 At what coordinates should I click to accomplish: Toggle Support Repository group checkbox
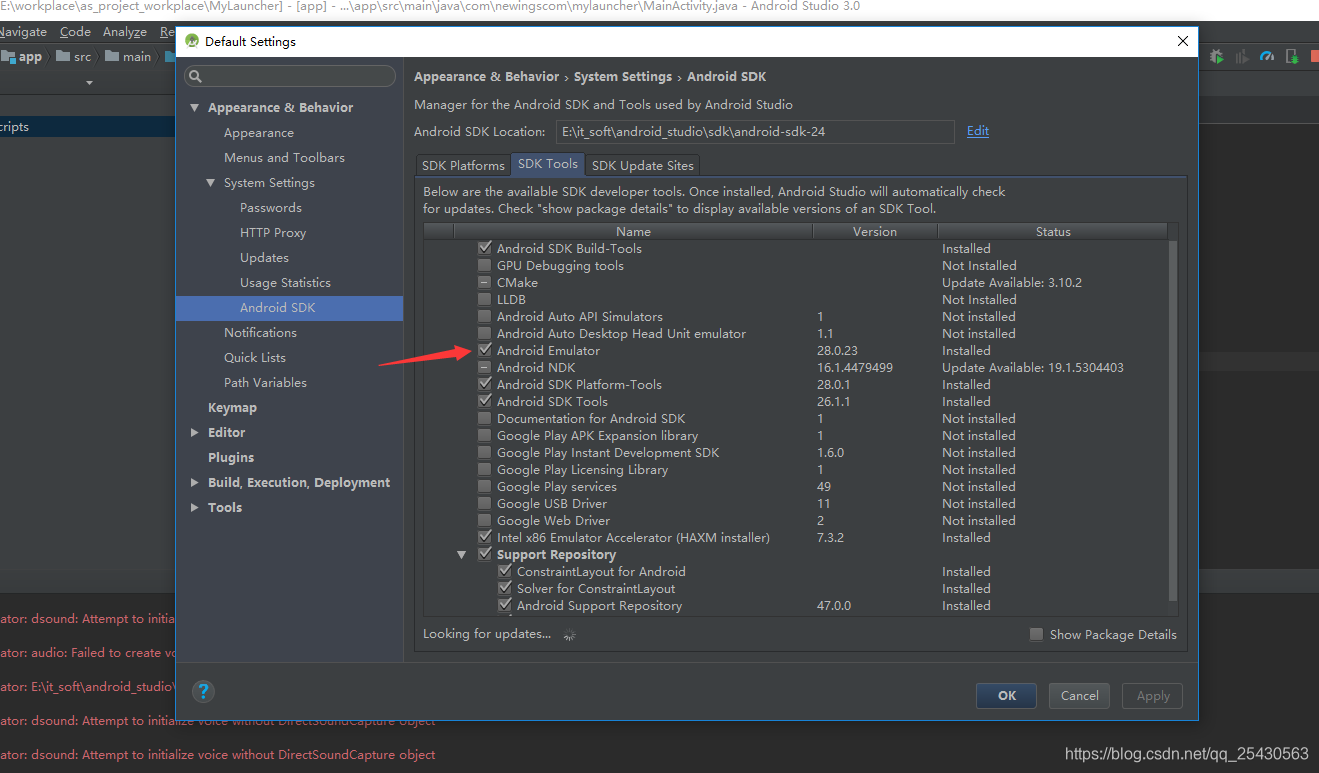[x=485, y=554]
